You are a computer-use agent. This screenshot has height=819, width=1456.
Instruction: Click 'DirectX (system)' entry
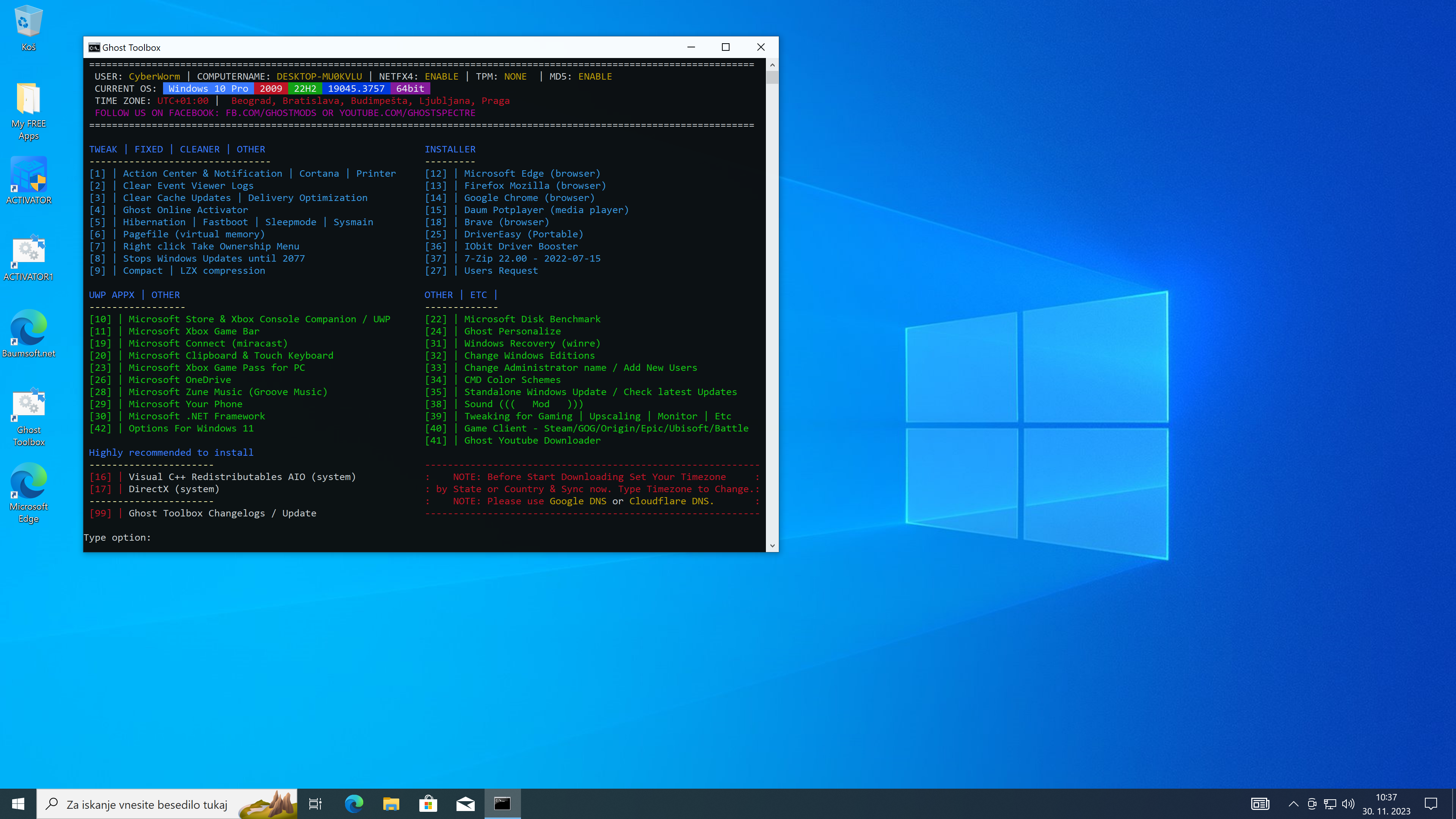pyautogui.click(x=174, y=489)
